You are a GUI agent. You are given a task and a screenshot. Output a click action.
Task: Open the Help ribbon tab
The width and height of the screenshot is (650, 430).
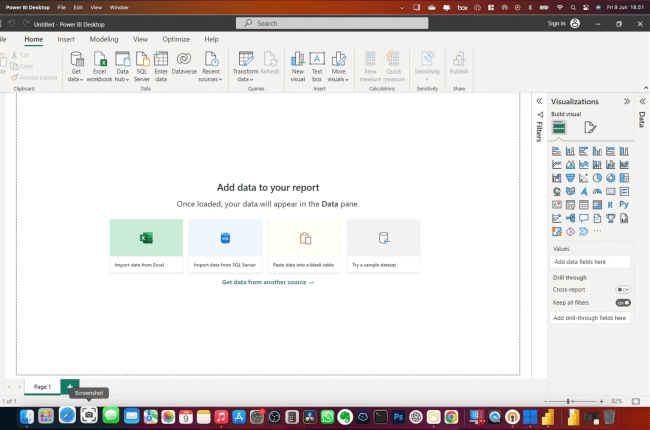(x=211, y=39)
